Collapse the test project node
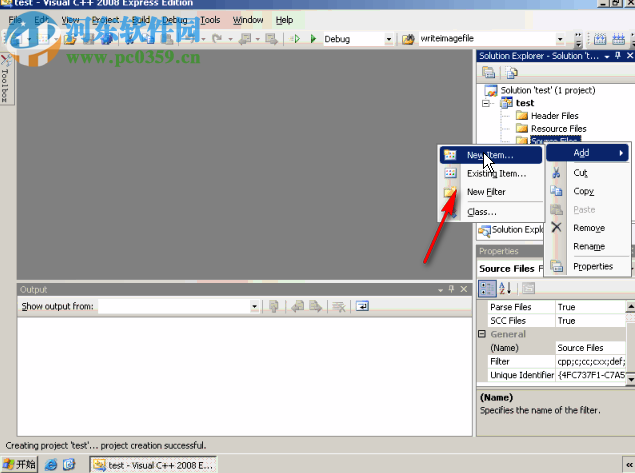635x473 pixels. point(486,103)
